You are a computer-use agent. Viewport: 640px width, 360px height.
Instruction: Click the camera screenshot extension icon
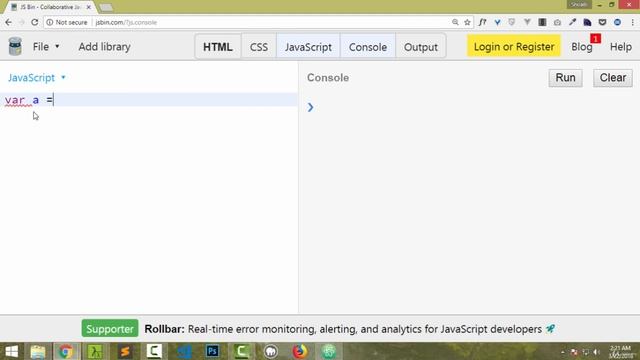pyautogui.click(x=557, y=22)
